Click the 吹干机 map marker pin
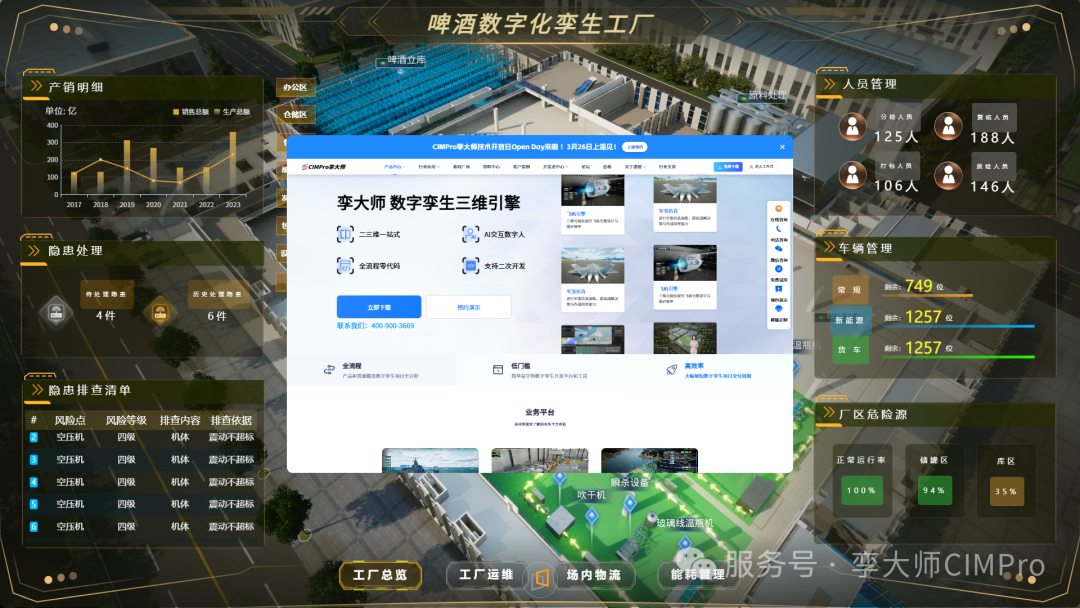Viewport: 1080px width, 608px height. click(591, 515)
